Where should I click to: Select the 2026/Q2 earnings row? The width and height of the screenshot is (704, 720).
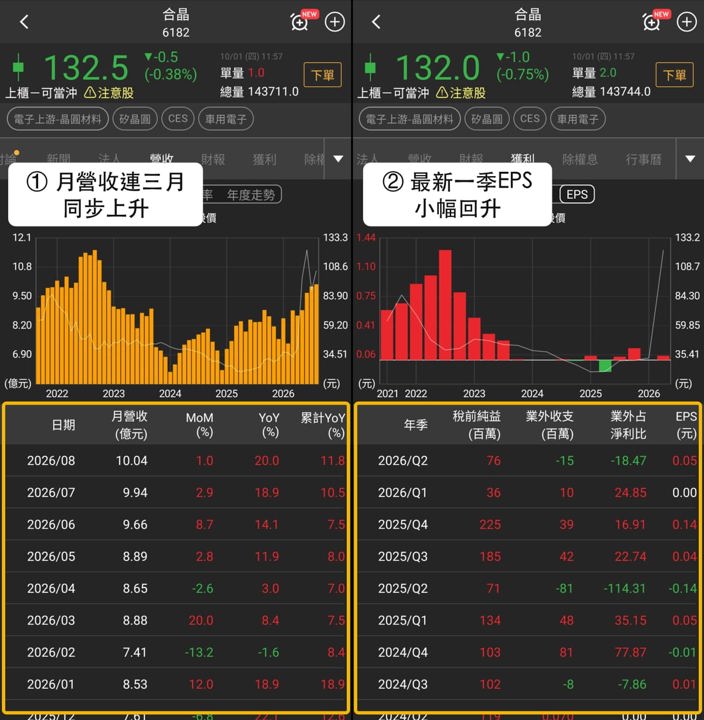point(528,460)
